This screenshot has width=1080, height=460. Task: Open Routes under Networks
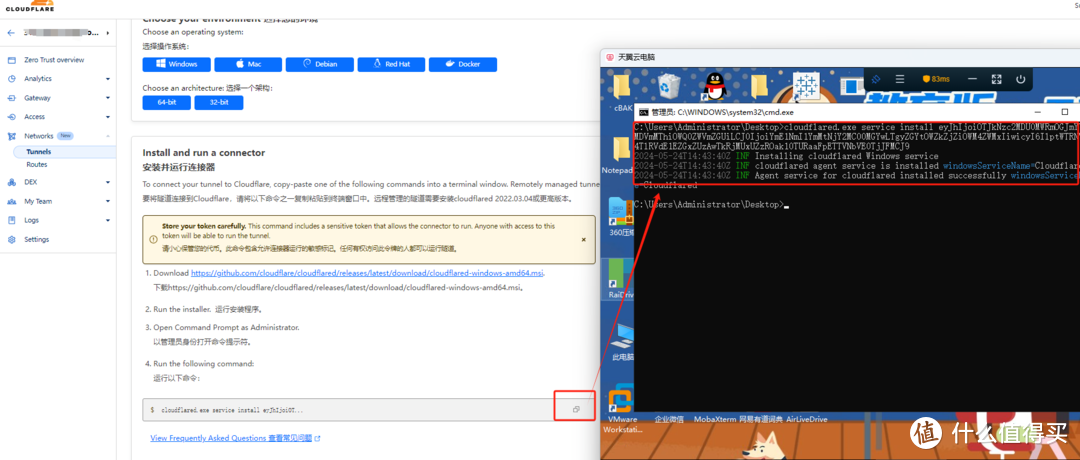pyautogui.click(x=37, y=165)
